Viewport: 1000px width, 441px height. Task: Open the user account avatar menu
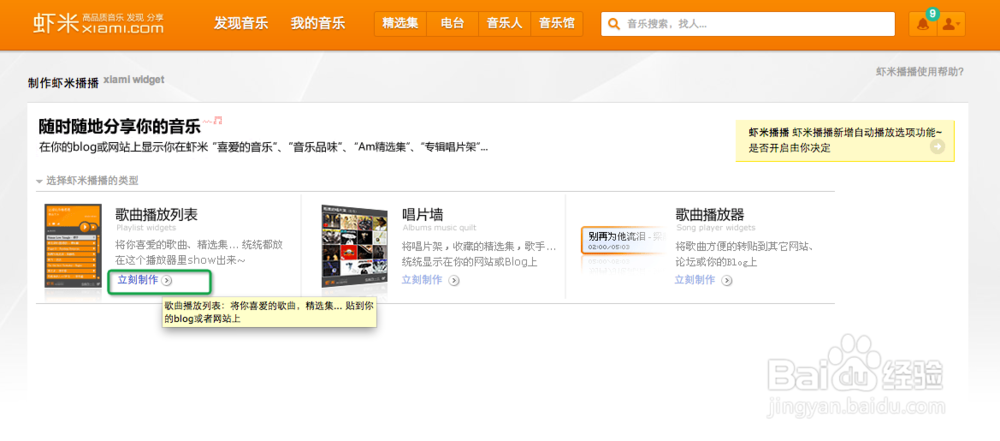952,24
